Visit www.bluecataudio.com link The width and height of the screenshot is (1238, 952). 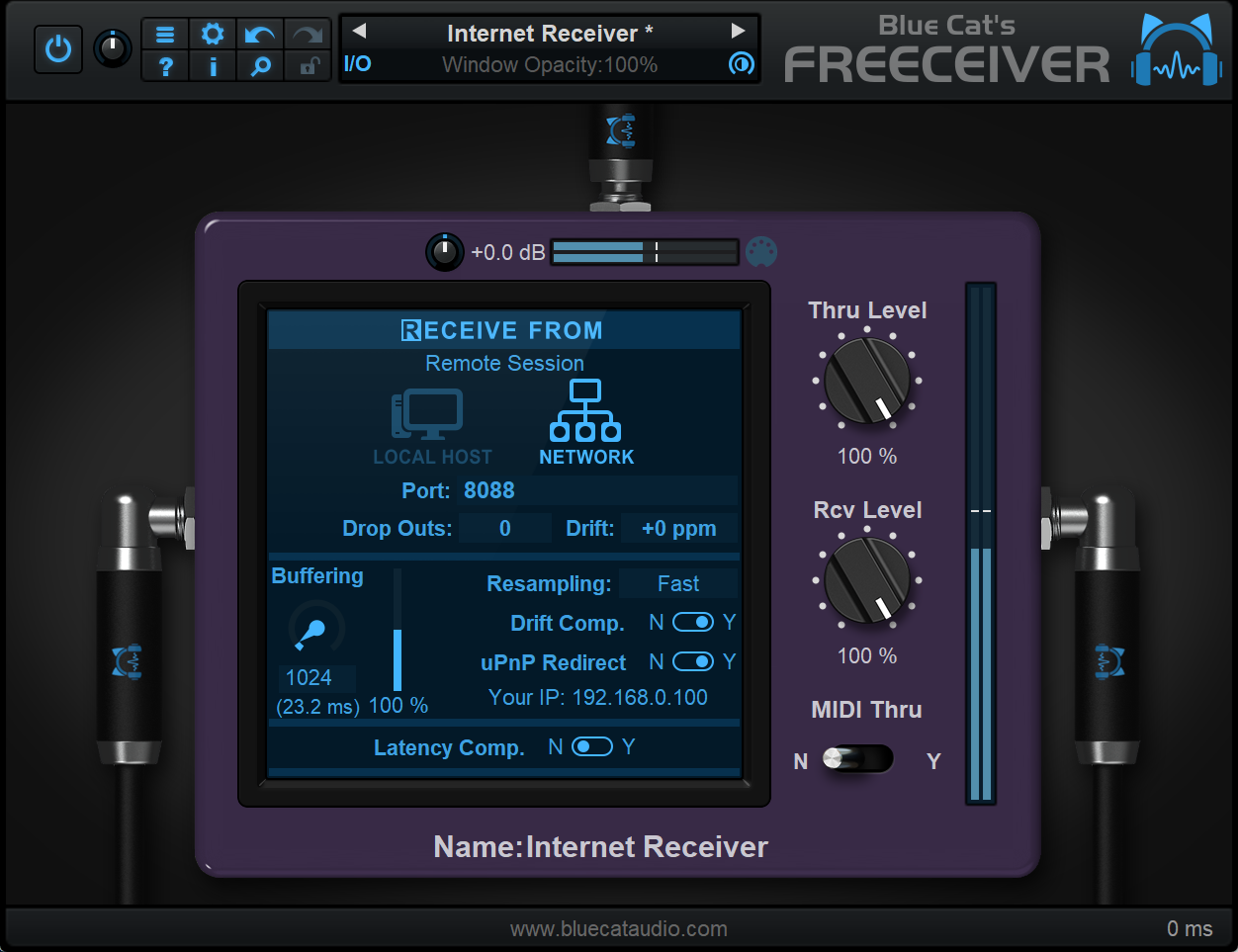(618, 928)
